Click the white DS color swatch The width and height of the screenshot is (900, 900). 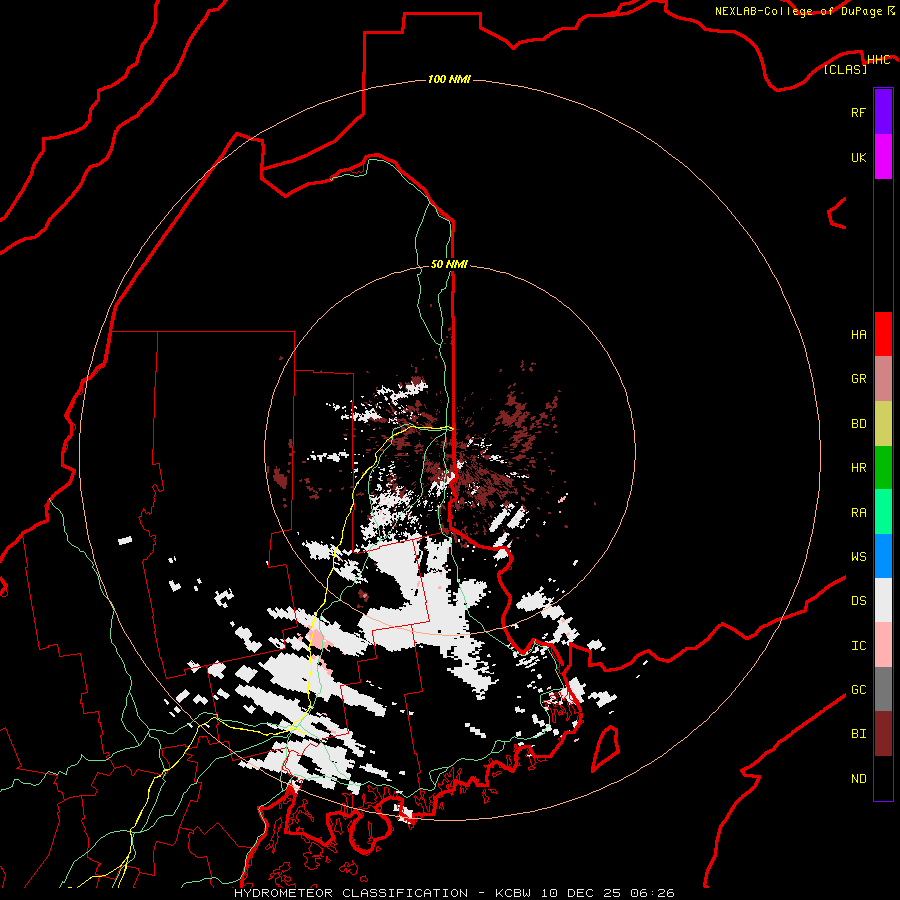(x=883, y=600)
